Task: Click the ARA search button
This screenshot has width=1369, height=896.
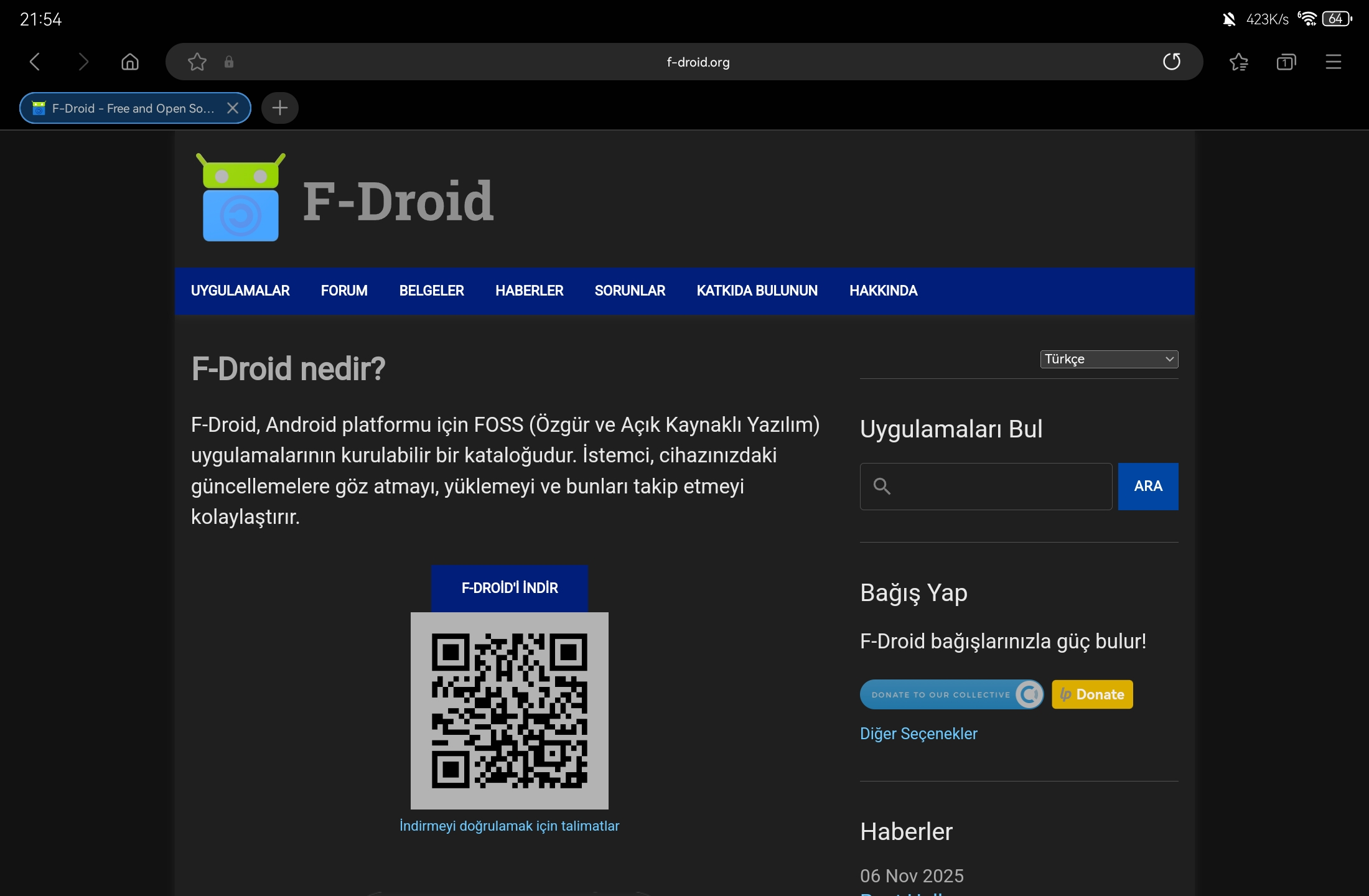Action: click(x=1148, y=486)
